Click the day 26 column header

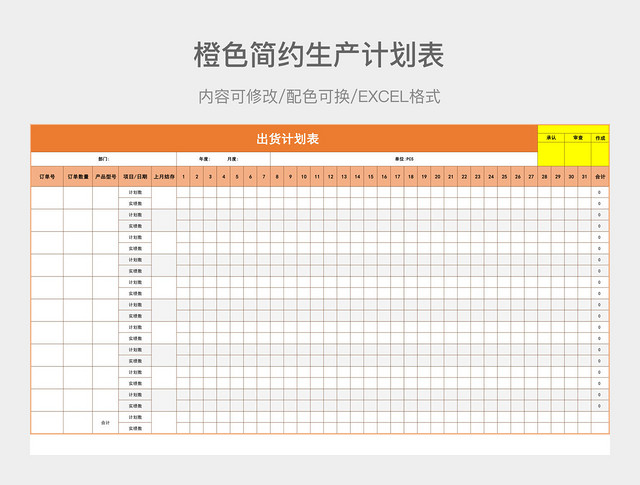click(x=518, y=177)
